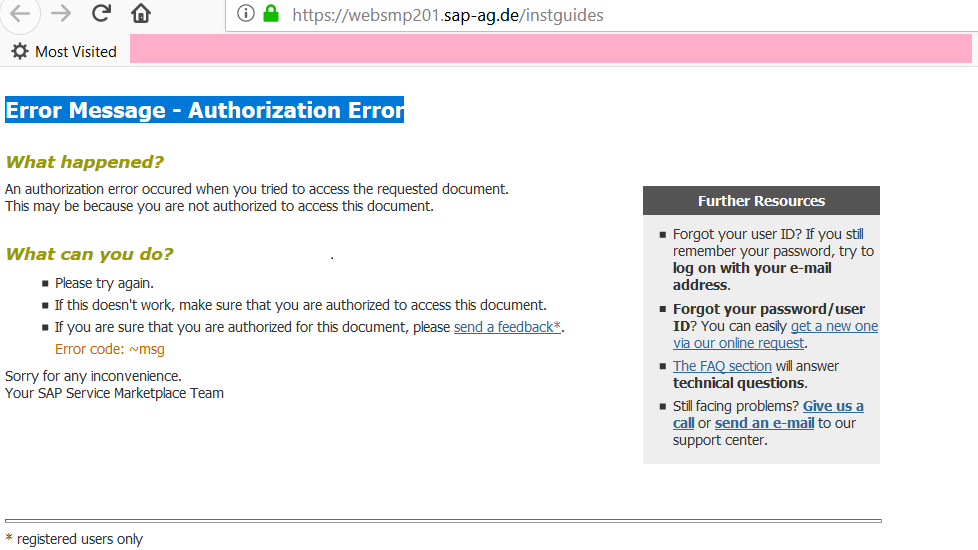Click the 'send an e-mail' link
Viewport: 978px width, 550px height.
coord(764,423)
